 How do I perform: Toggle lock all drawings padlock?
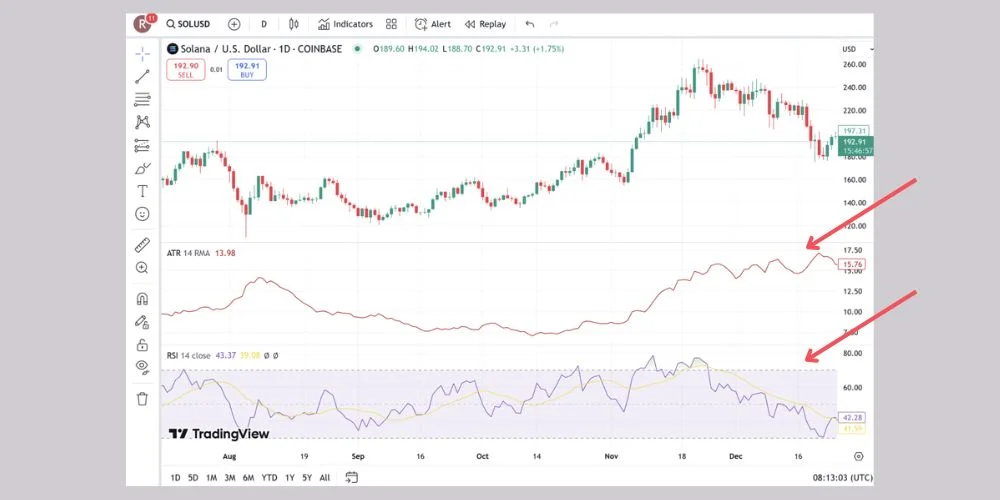click(142, 345)
